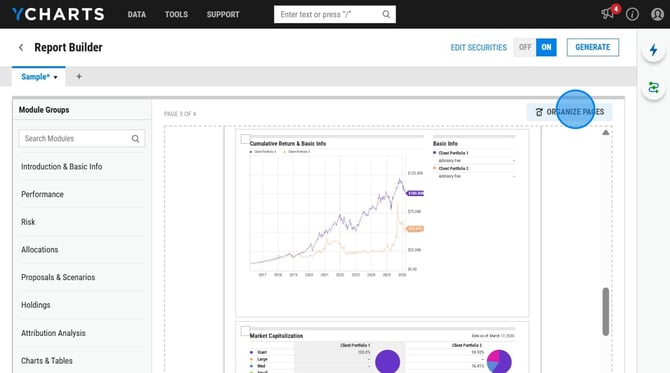Expand the Charts & Tables group
Viewport: 670px width, 373px height.
click(81, 361)
